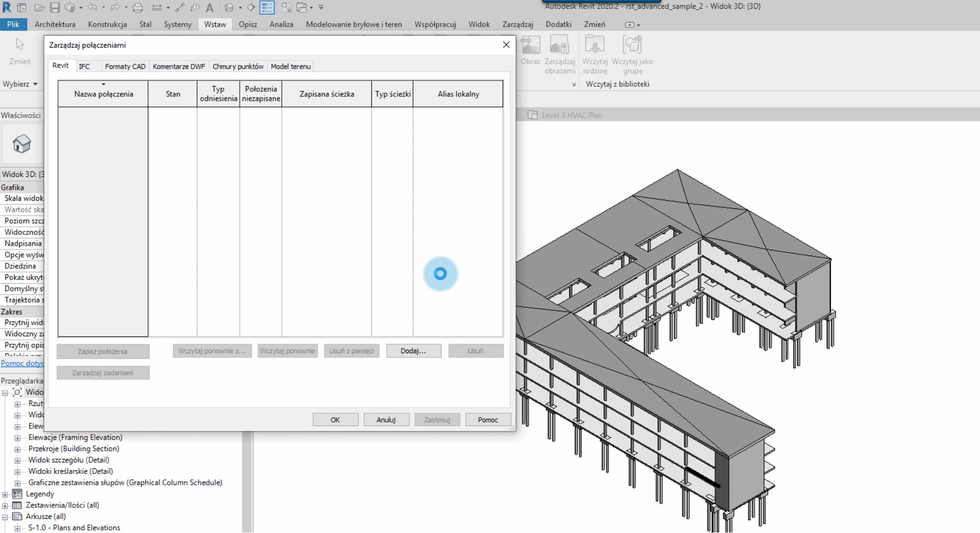980x533 pixels.
Task: Click OK in Zarządzaj połączeniami dialog
Action: 336,420
